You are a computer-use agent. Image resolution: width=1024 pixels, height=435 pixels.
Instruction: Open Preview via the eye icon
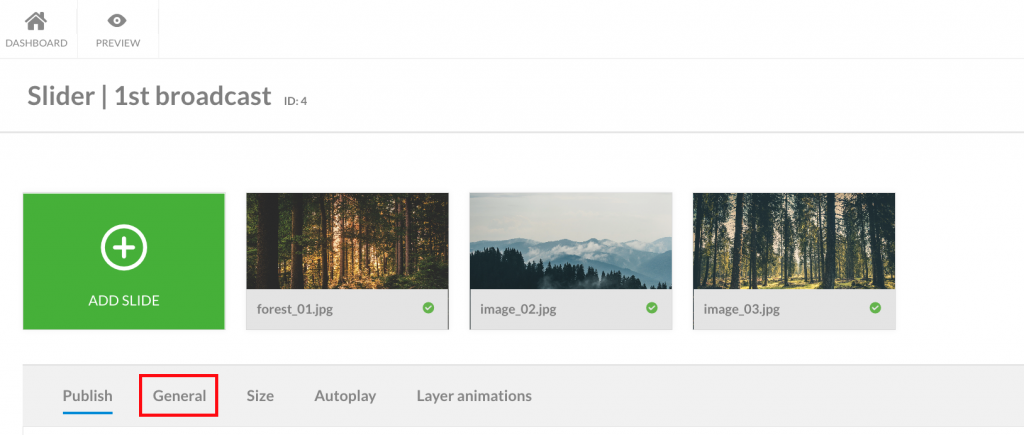click(118, 21)
